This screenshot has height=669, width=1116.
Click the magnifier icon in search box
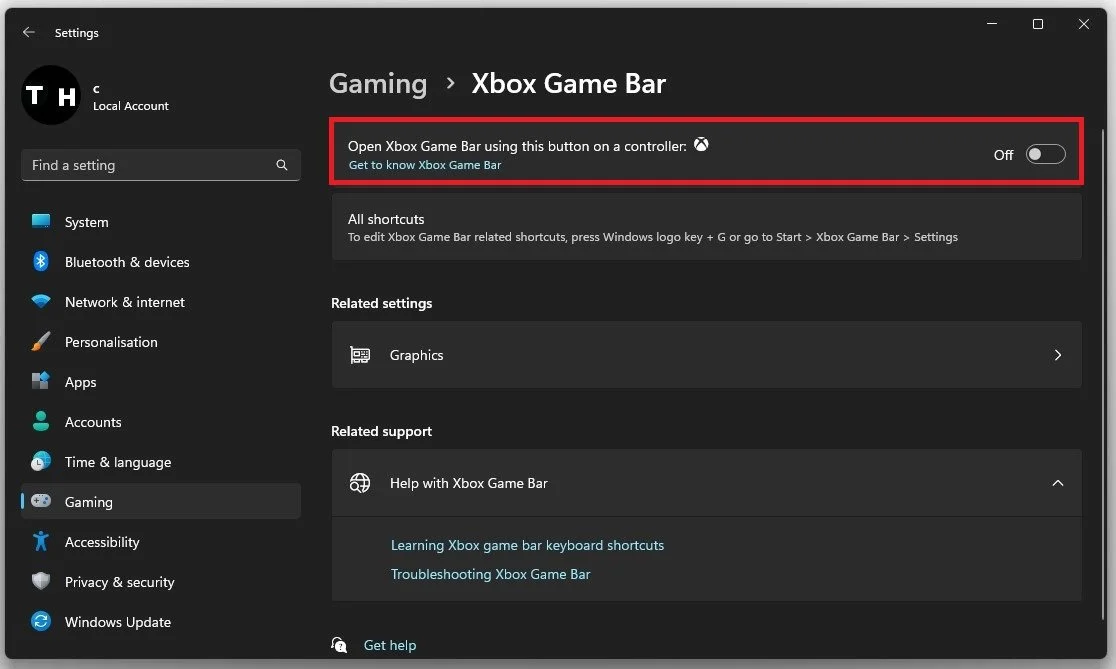pos(282,165)
